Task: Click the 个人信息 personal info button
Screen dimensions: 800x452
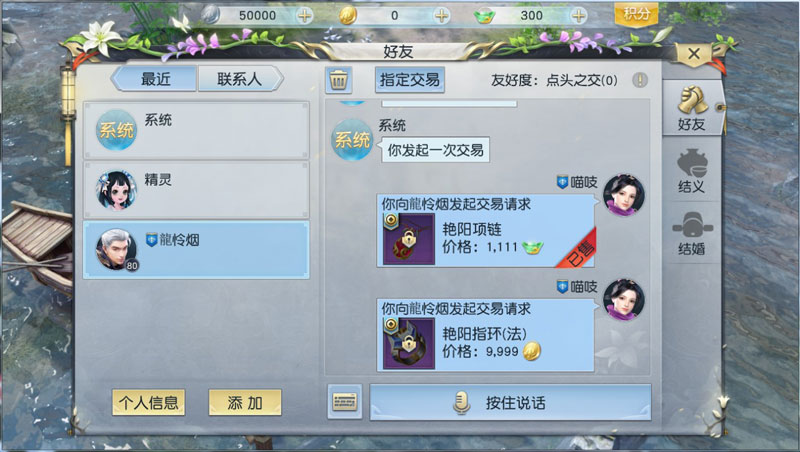Action: (x=148, y=403)
